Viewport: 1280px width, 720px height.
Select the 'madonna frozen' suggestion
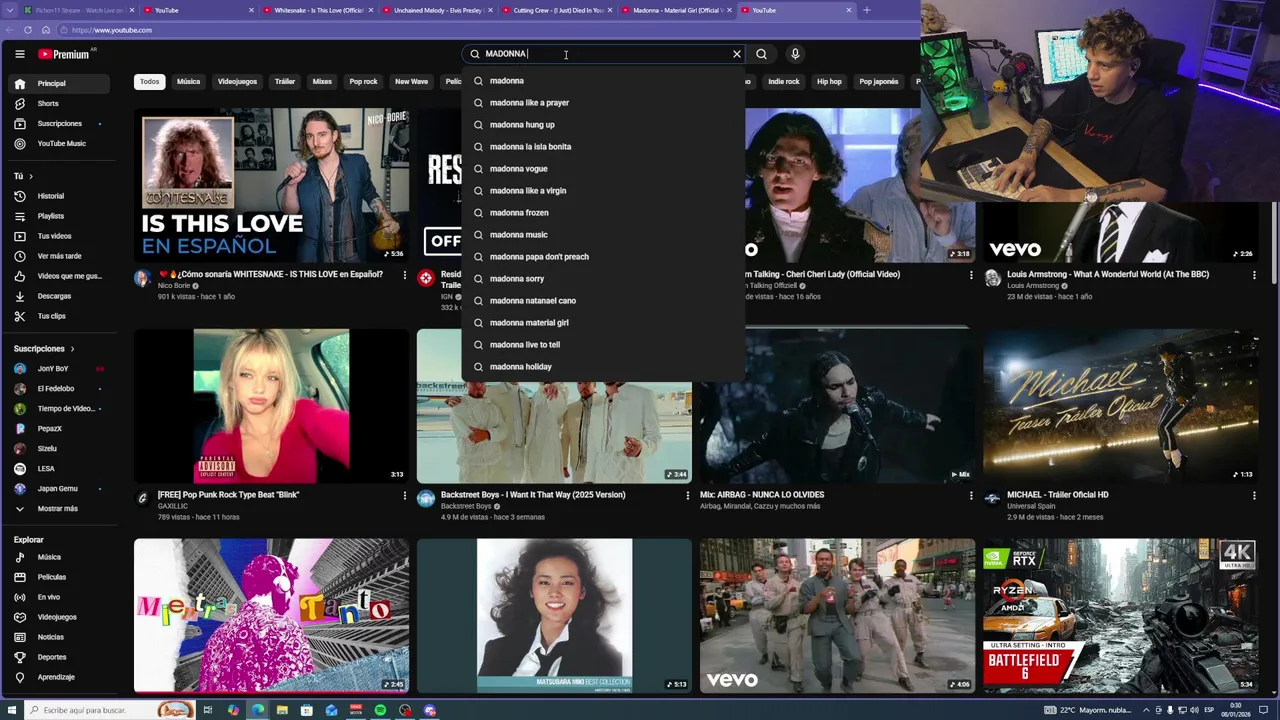603,213
